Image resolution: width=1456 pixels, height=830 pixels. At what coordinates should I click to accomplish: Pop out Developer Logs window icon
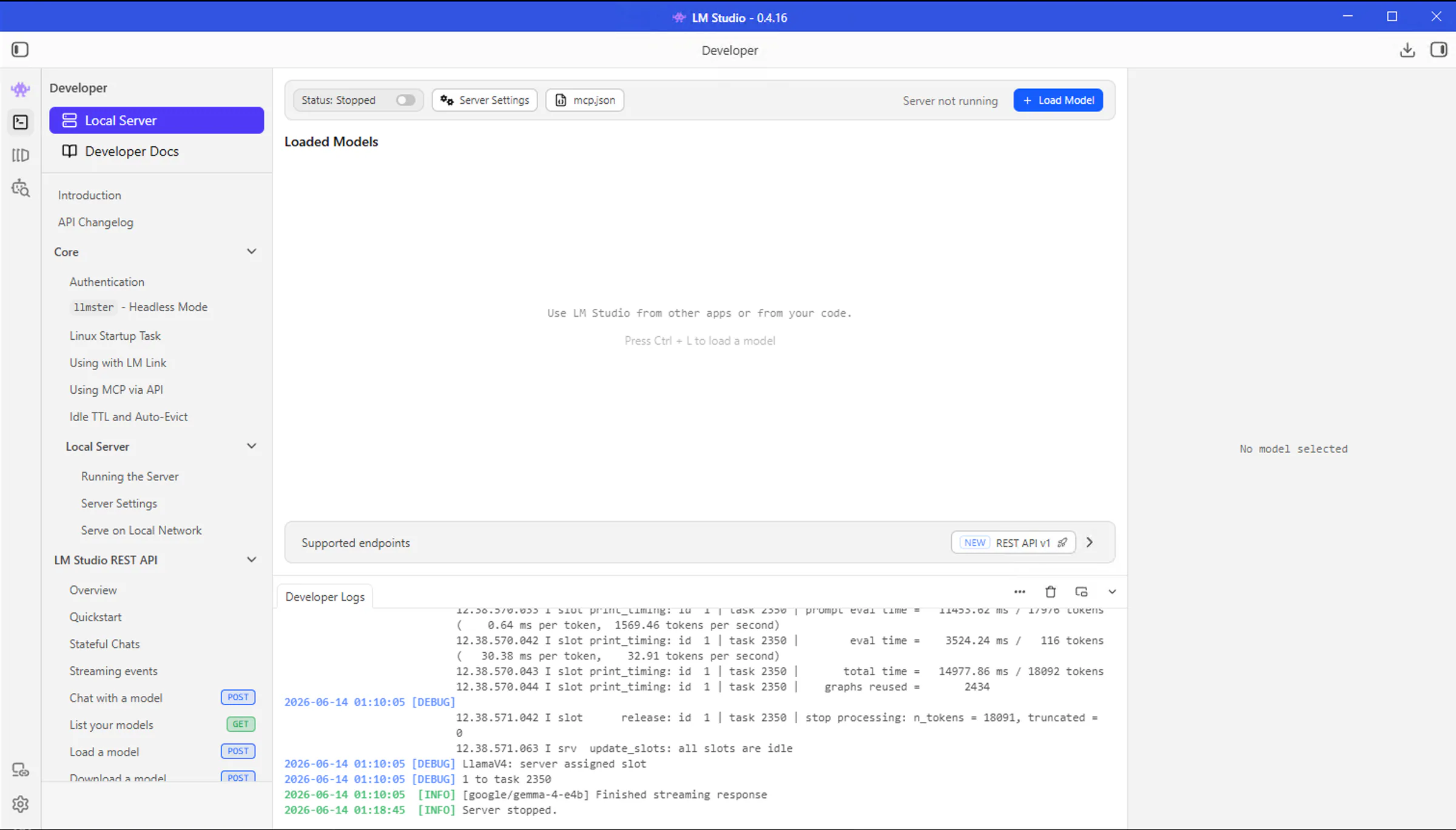[1081, 592]
